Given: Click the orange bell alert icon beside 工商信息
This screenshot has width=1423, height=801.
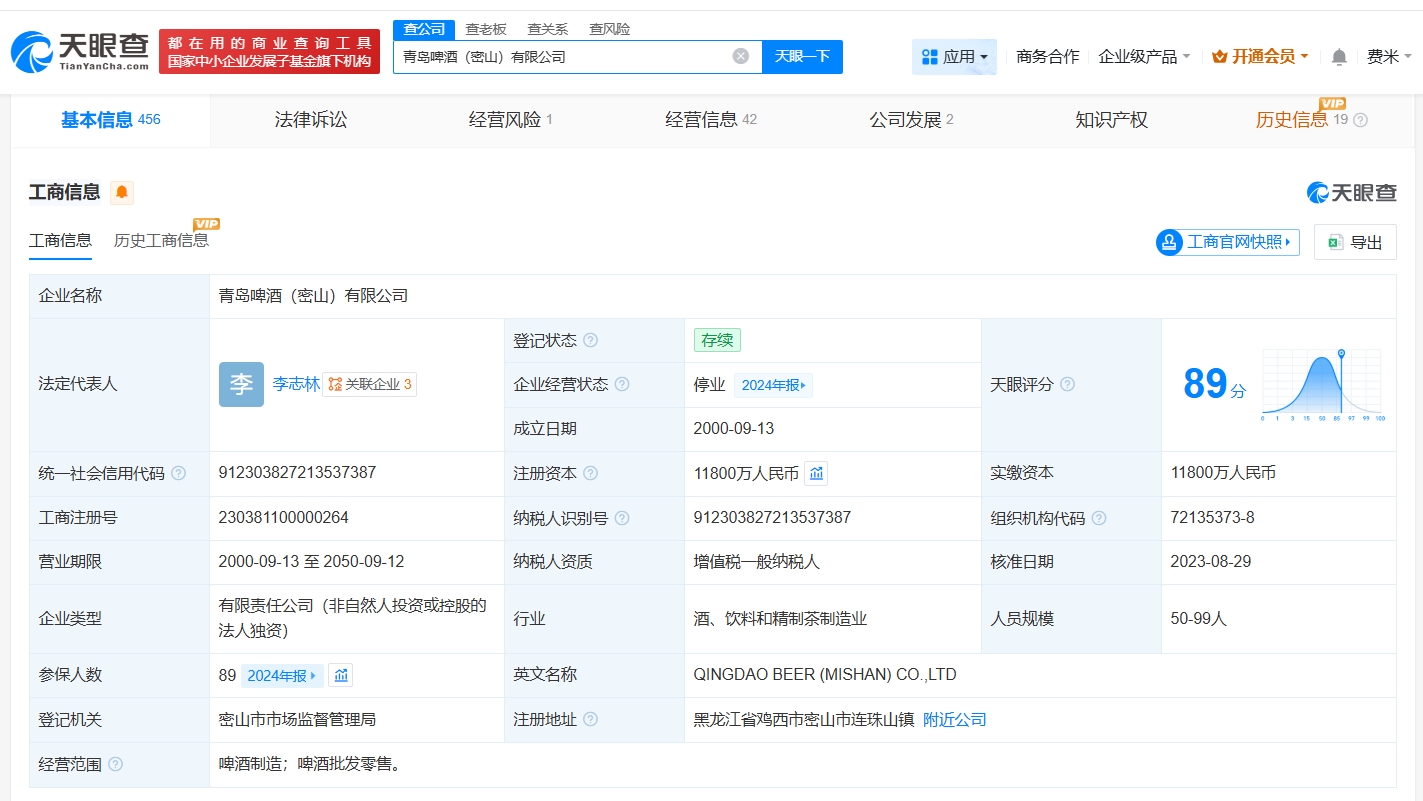Looking at the screenshot, I should pyautogui.click(x=122, y=192).
